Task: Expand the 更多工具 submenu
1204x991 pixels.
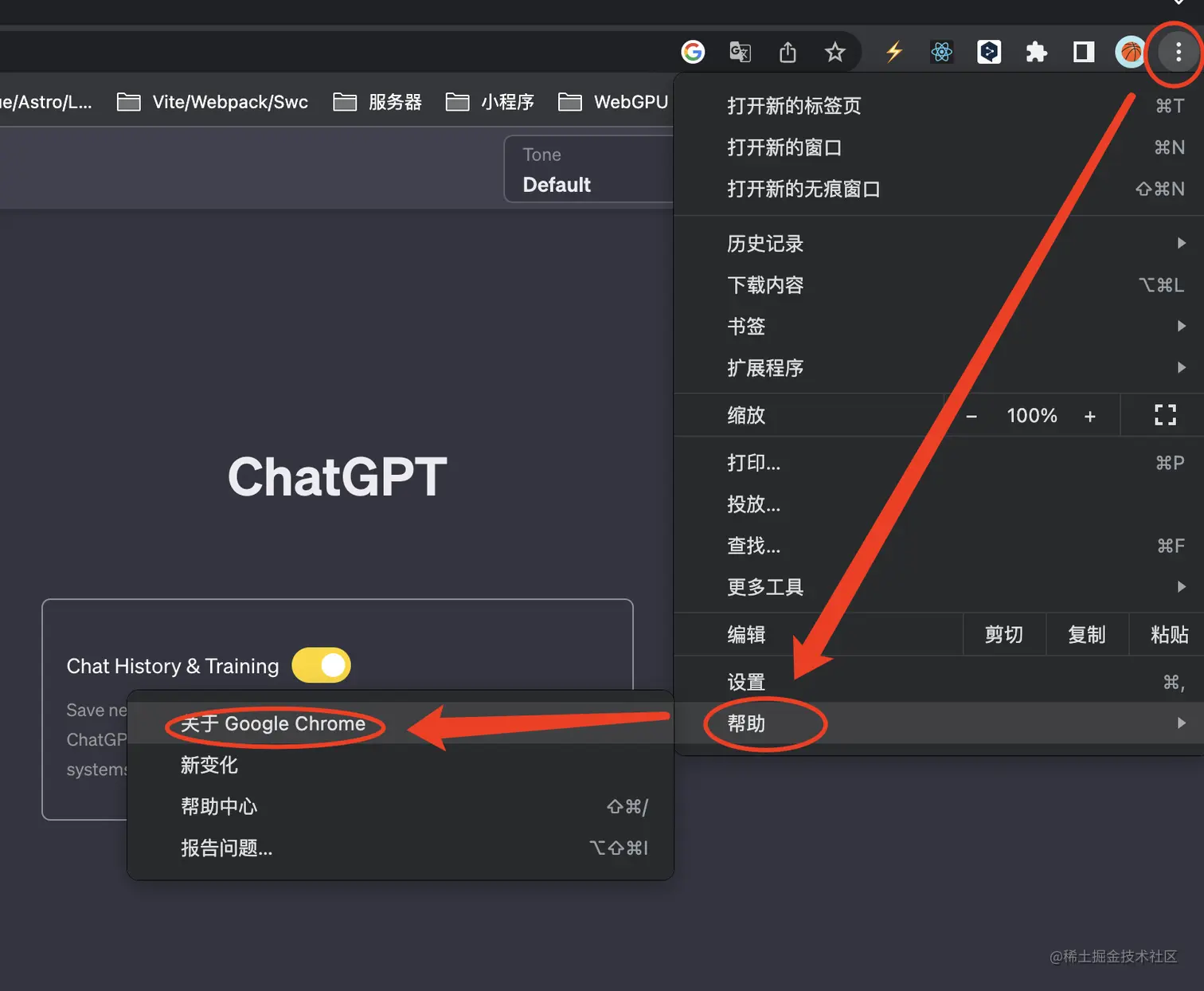Action: [x=939, y=587]
